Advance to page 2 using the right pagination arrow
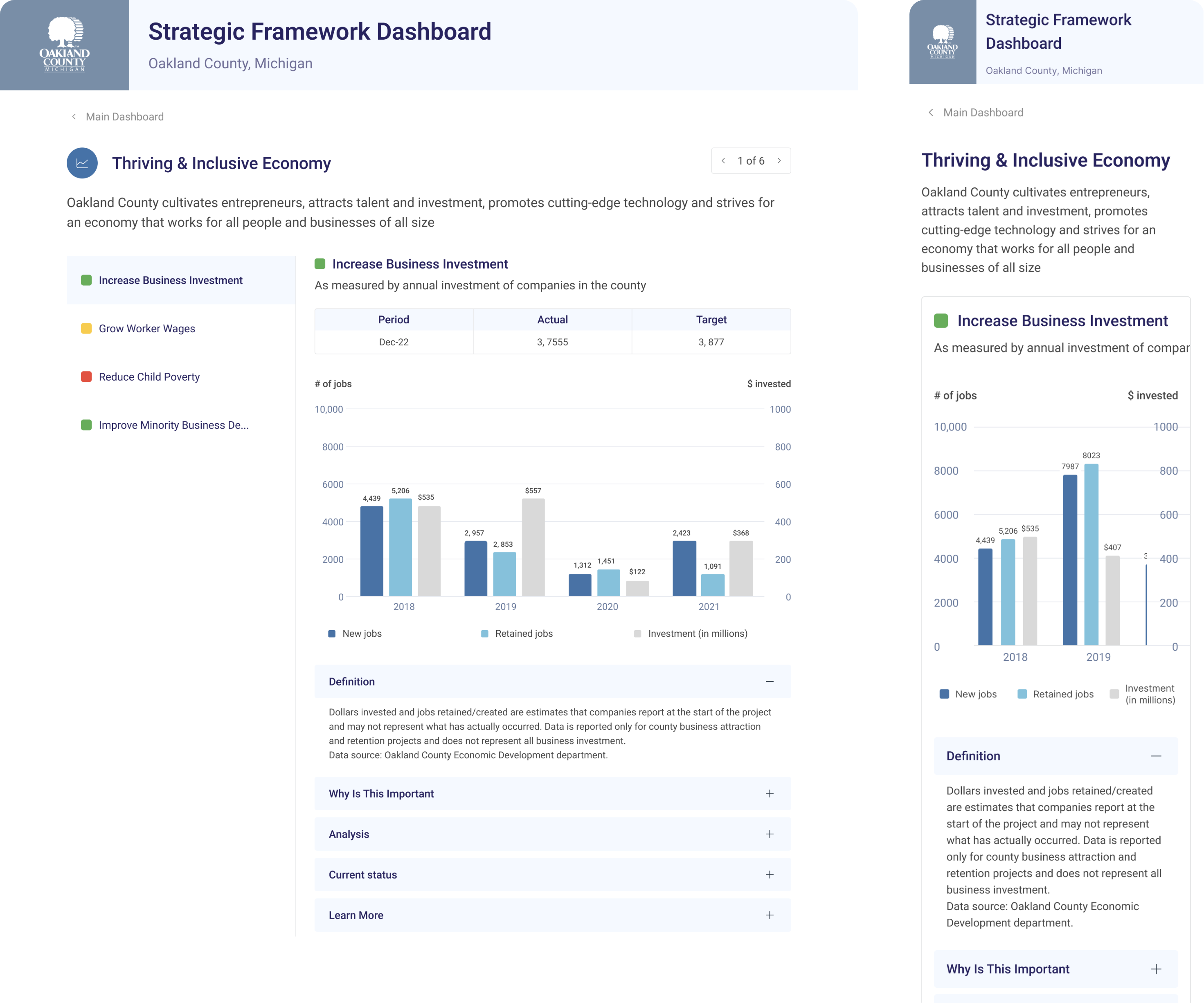Screen dimensions: 1204x1003 point(779,160)
